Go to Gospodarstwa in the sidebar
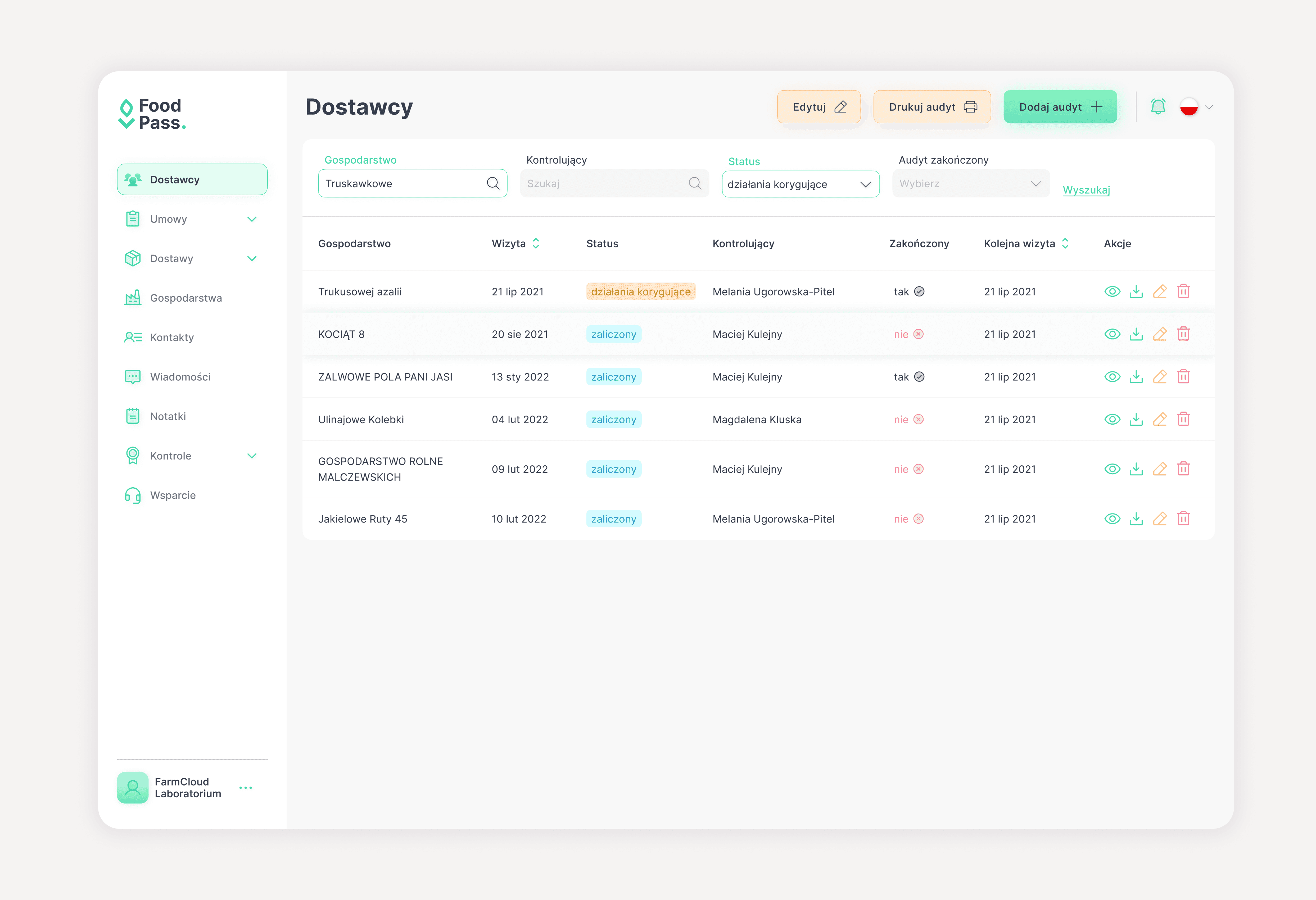This screenshot has height=900, width=1316. coord(186,298)
